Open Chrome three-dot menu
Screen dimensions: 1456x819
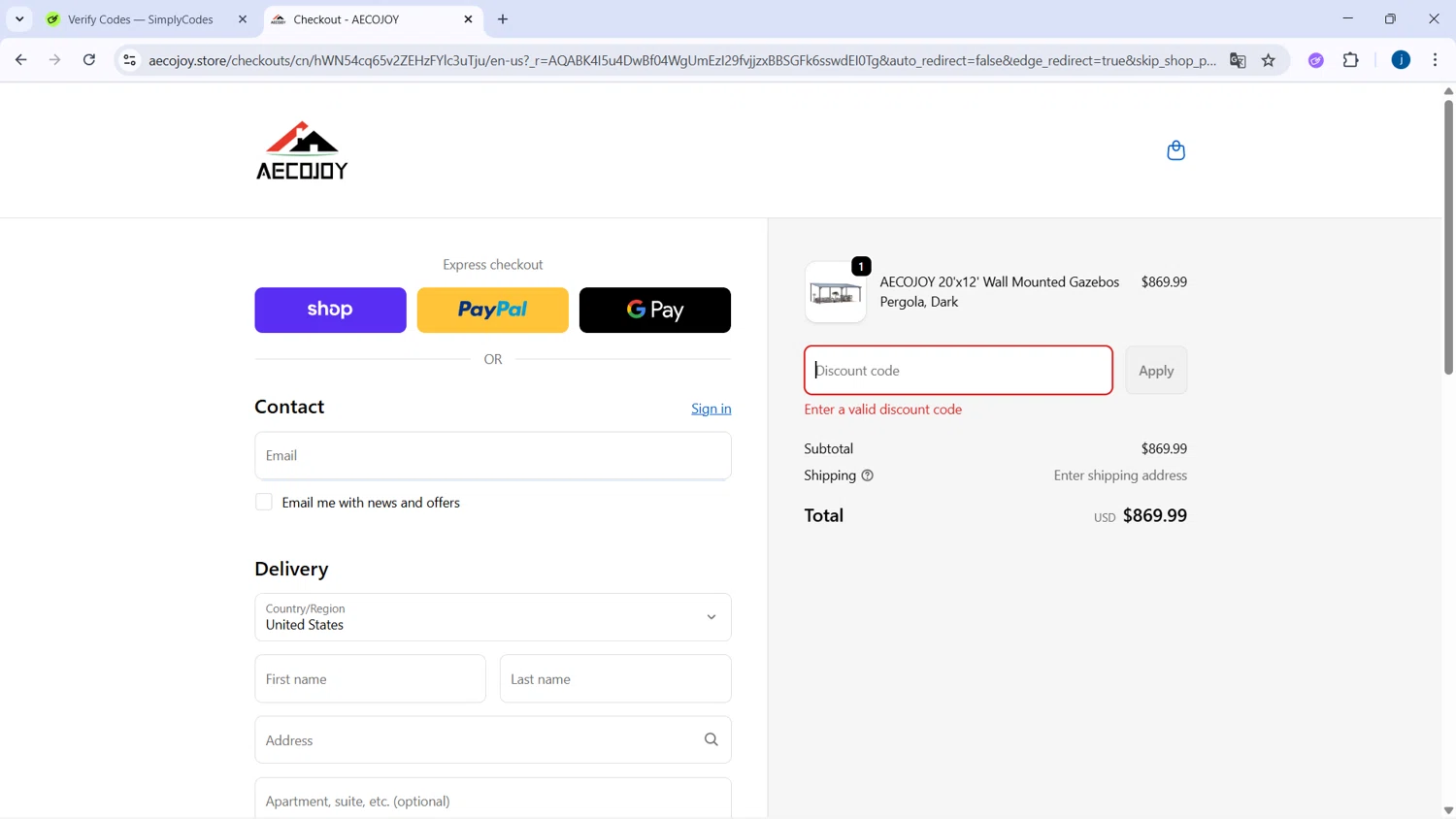(1436, 60)
